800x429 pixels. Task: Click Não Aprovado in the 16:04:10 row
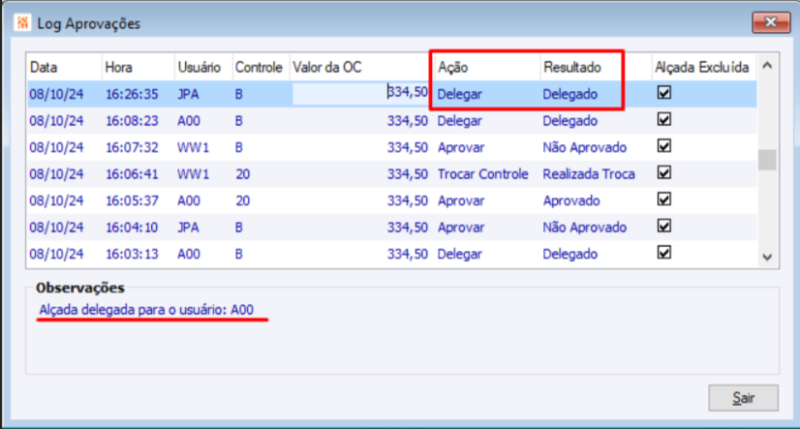[584, 227]
